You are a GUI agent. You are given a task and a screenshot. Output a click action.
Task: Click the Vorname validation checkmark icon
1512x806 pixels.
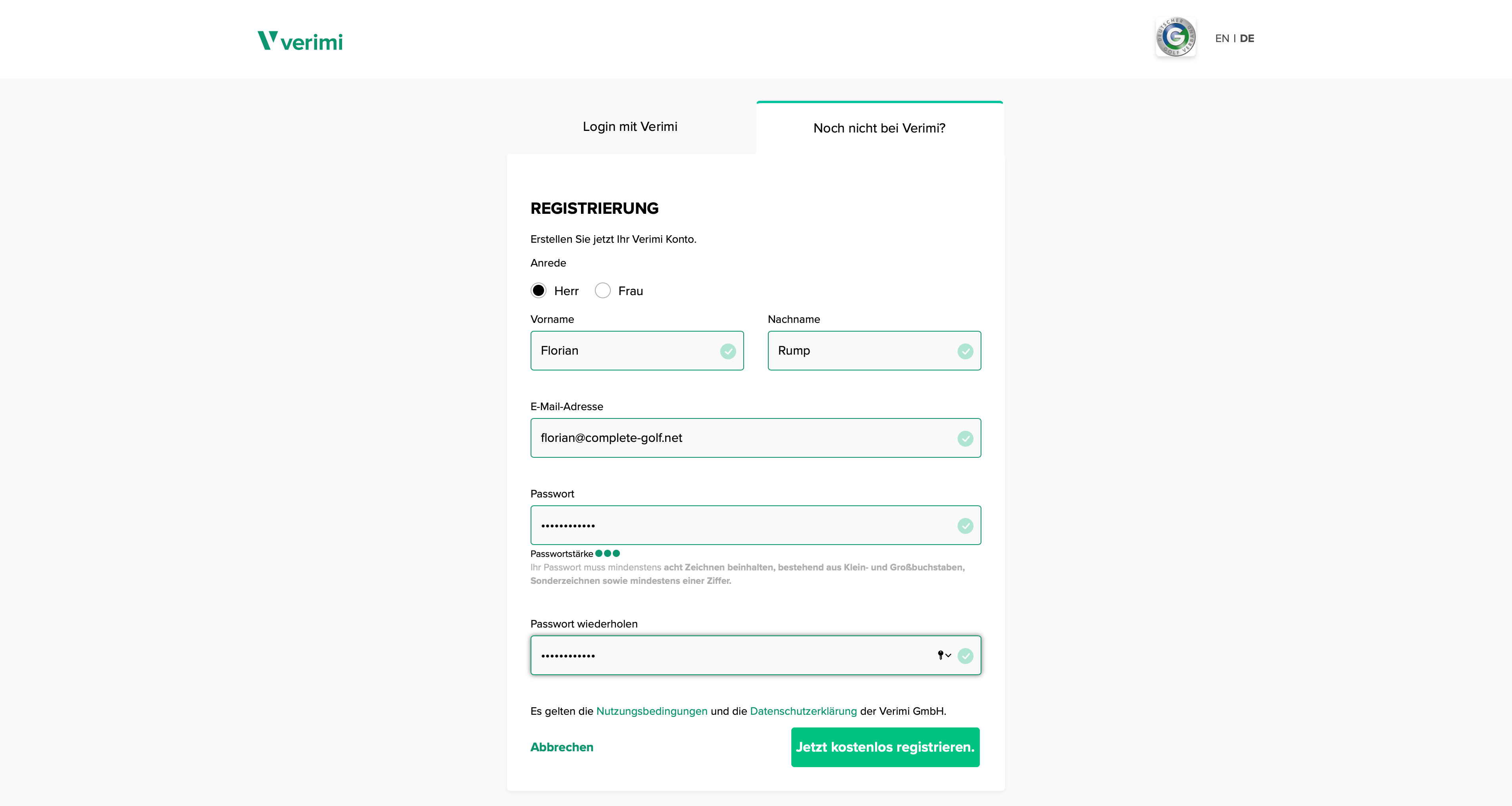(x=728, y=351)
